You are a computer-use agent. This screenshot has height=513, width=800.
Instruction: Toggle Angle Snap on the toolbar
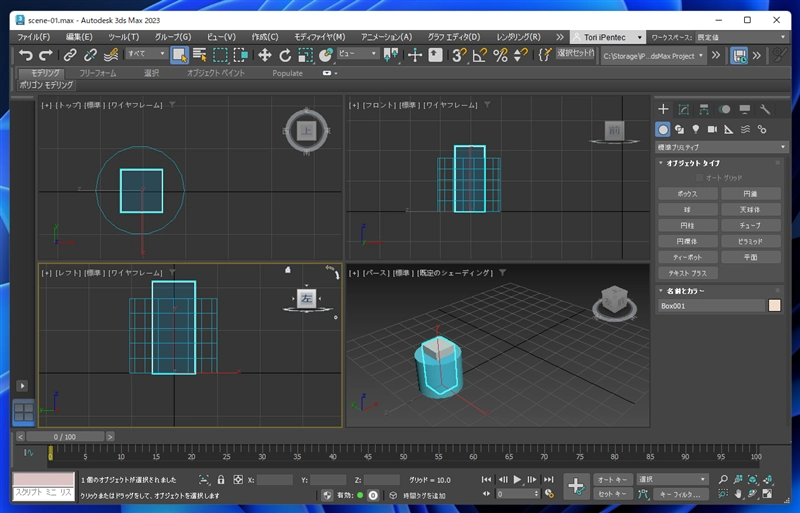[480, 55]
